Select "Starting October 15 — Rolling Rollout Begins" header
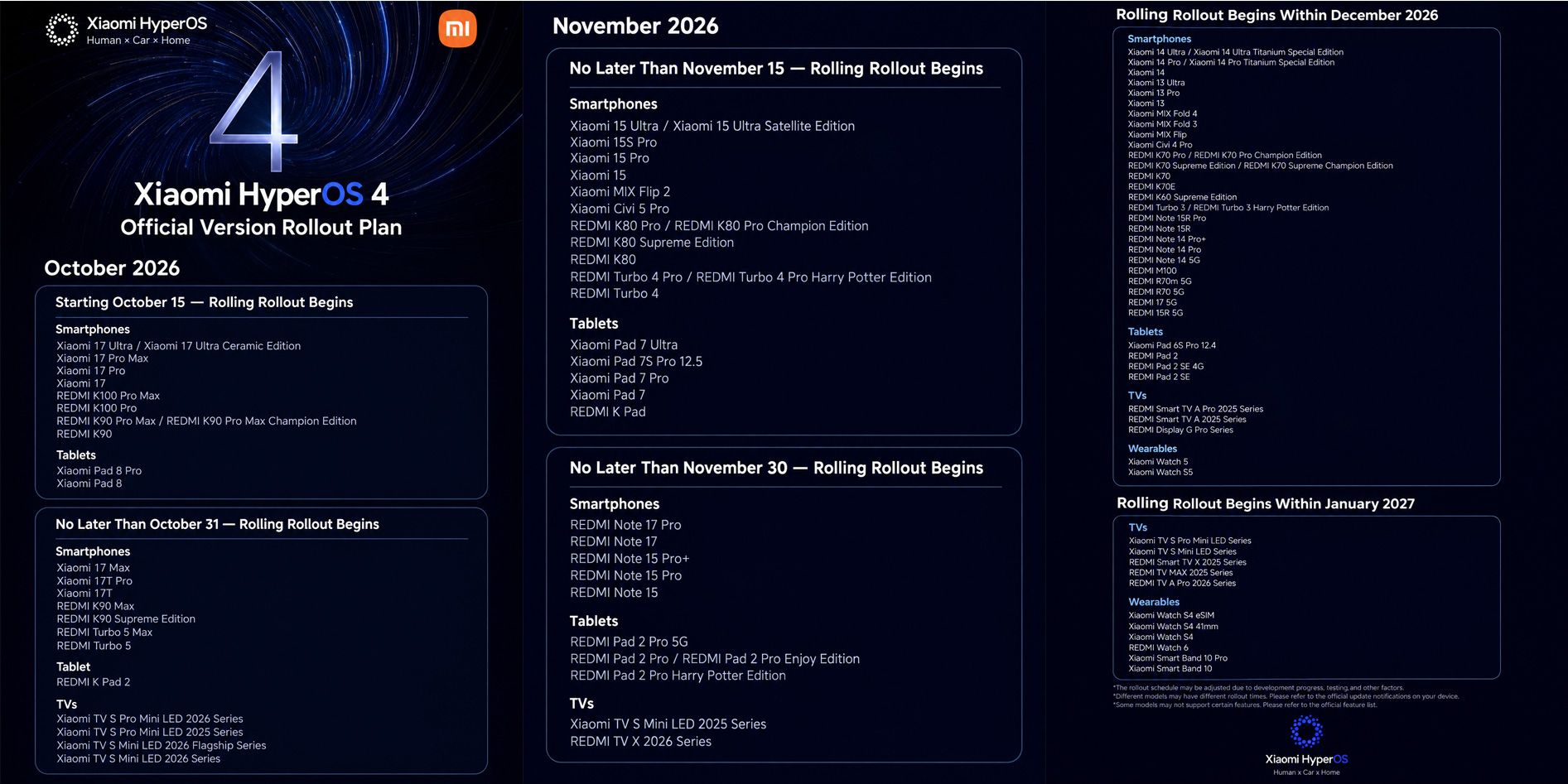 point(205,302)
